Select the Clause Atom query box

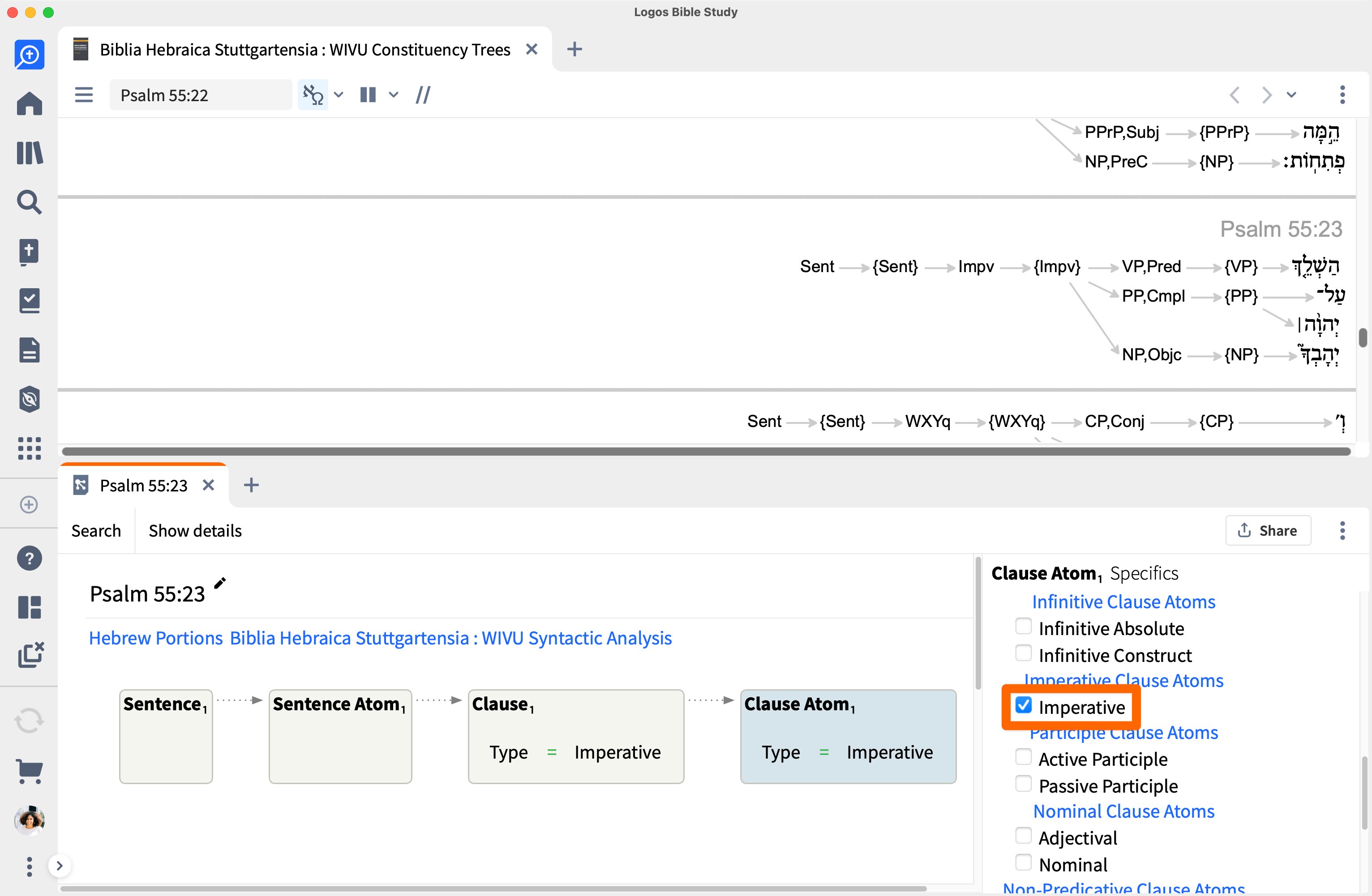click(848, 736)
